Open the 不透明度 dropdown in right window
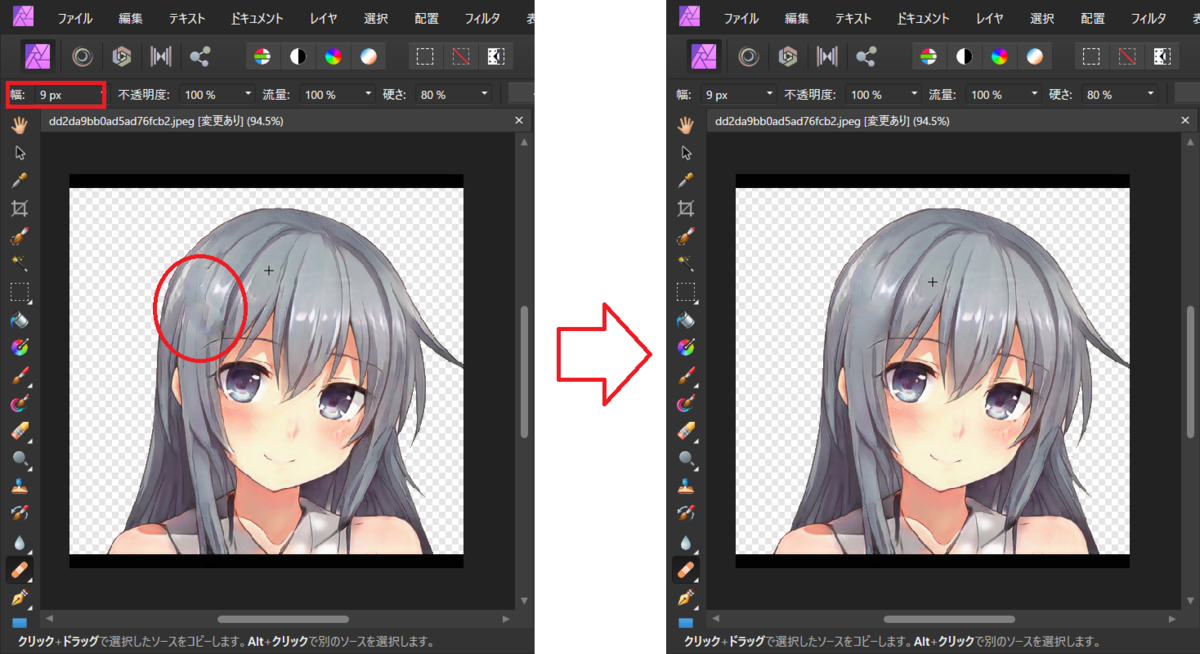This screenshot has width=1200, height=654. pyautogui.click(x=913, y=94)
